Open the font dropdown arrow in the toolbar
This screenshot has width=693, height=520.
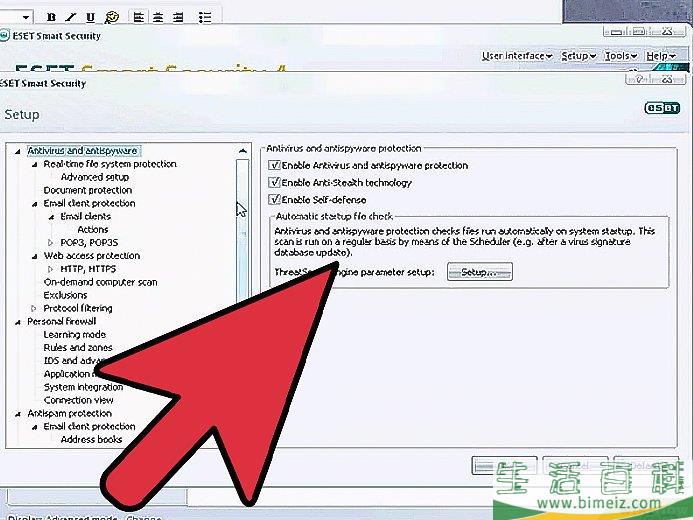point(26,17)
